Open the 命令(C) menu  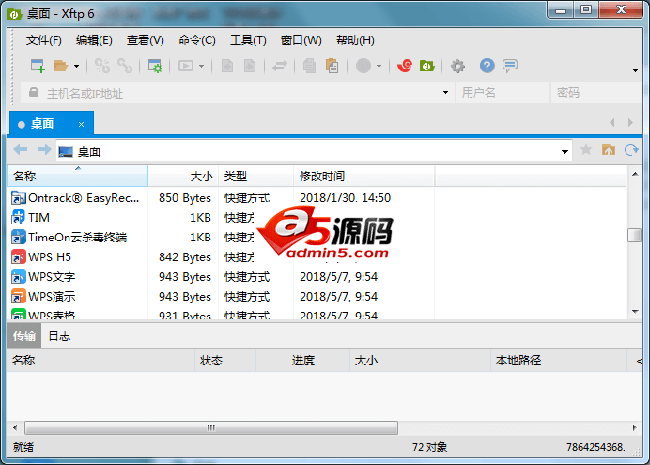(x=197, y=40)
